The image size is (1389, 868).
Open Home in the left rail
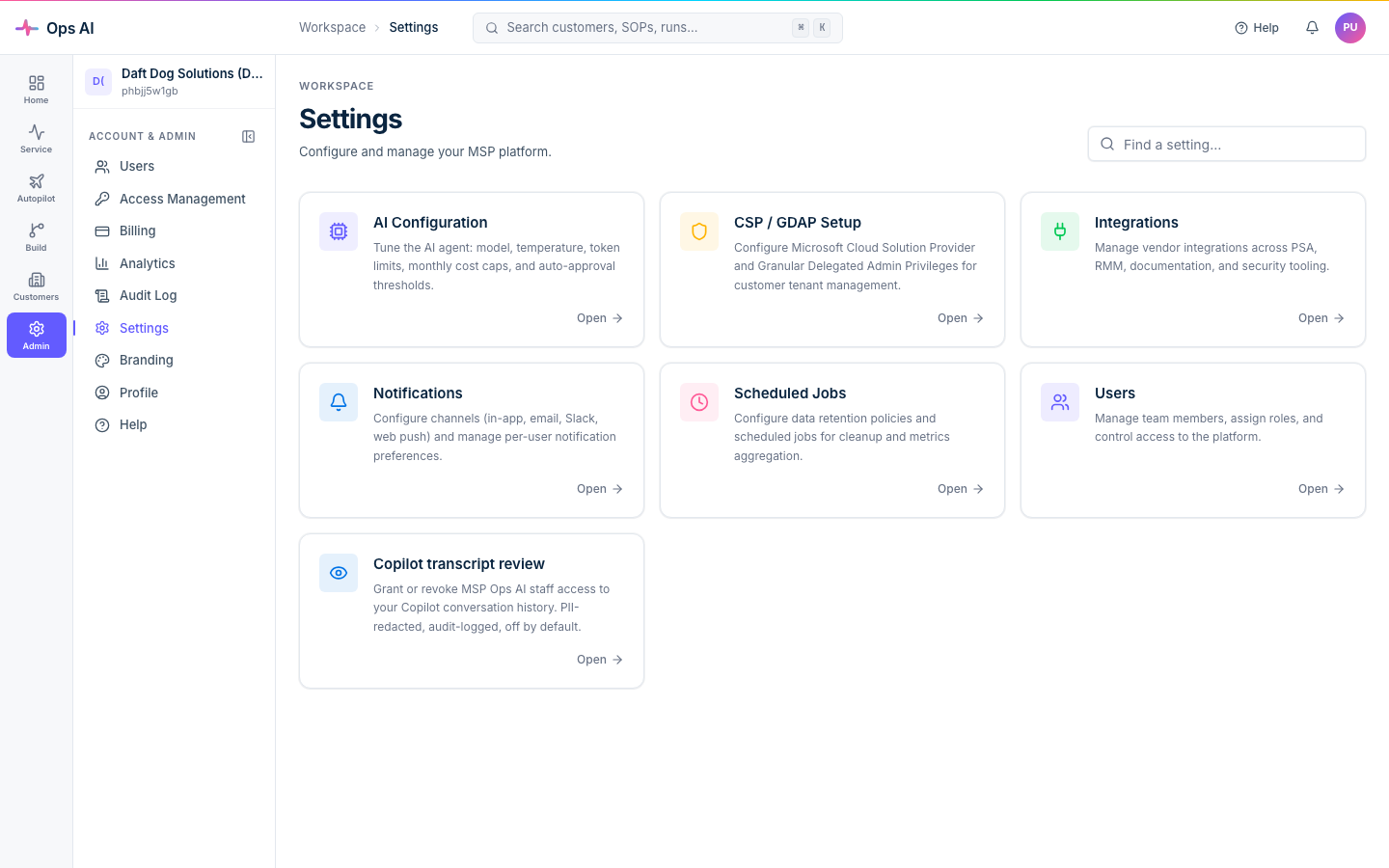[36, 90]
